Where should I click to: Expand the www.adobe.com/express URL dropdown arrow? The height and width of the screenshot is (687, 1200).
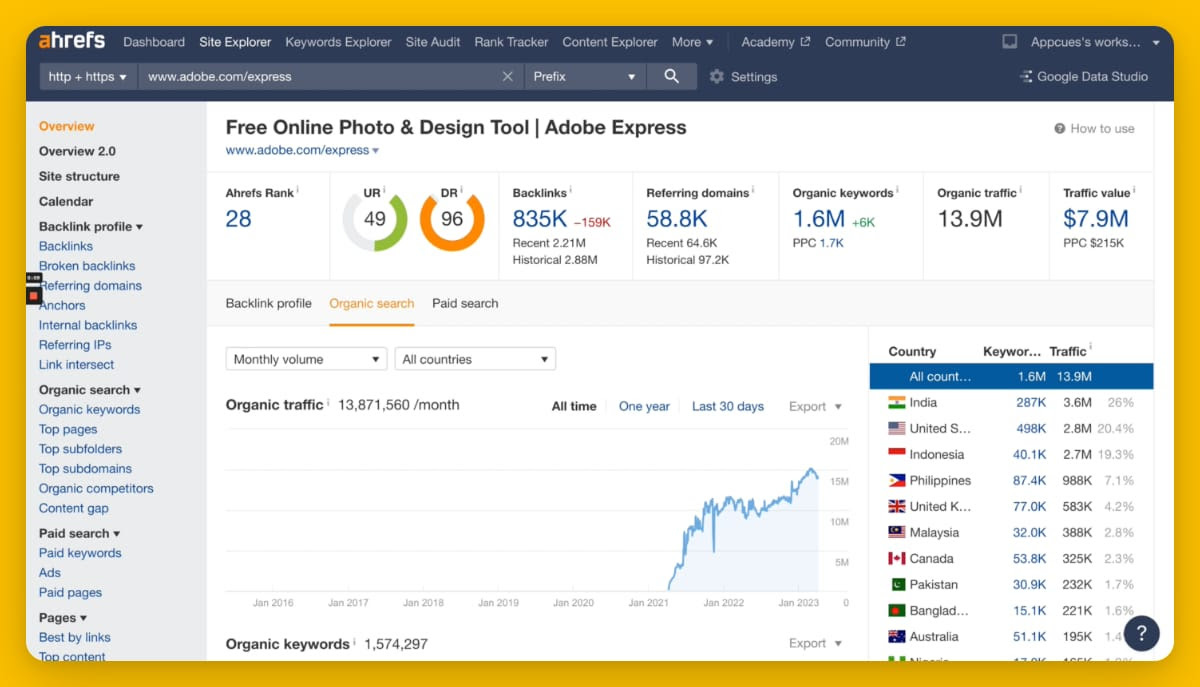376,151
